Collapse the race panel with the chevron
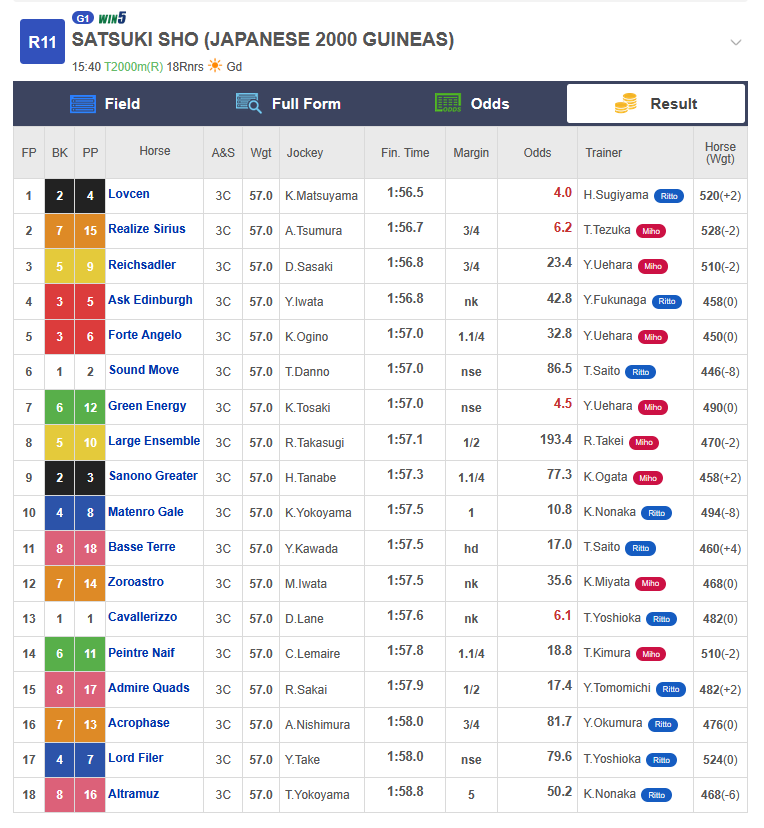Screen dimensions: 764x828 click(735, 42)
